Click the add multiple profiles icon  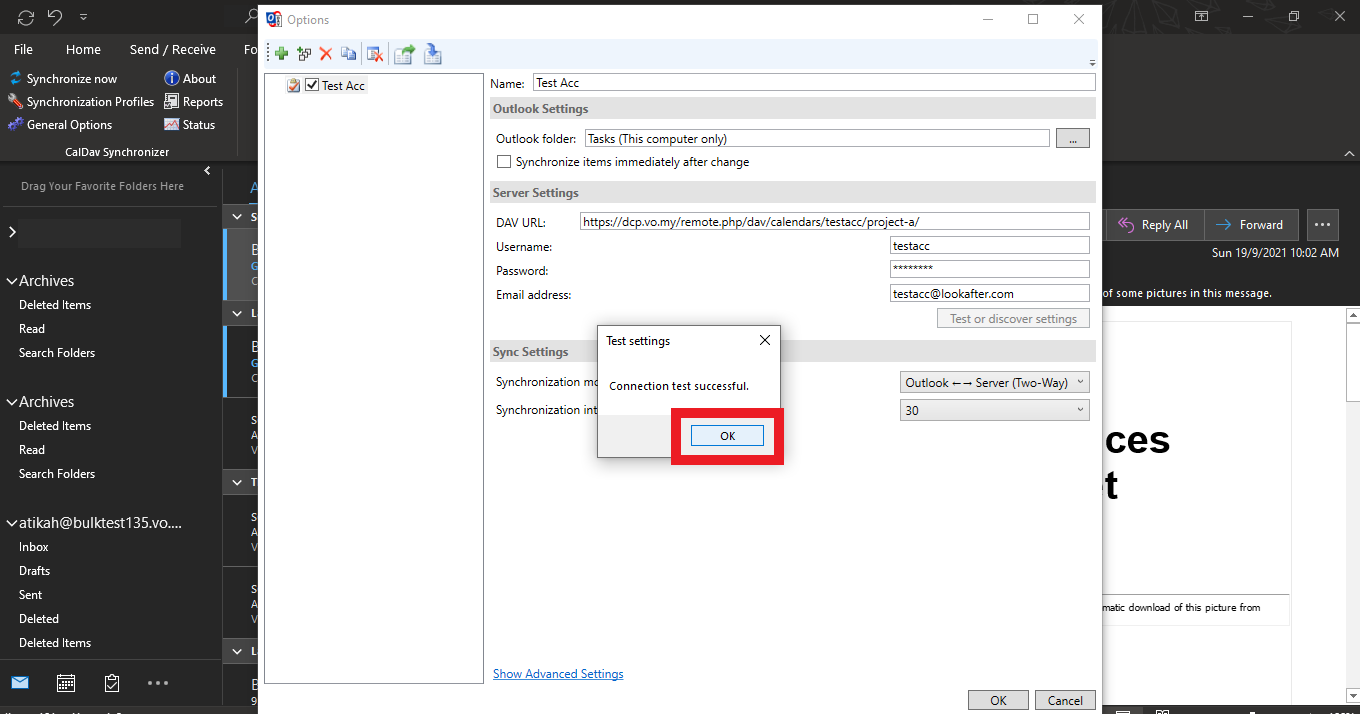304,54
